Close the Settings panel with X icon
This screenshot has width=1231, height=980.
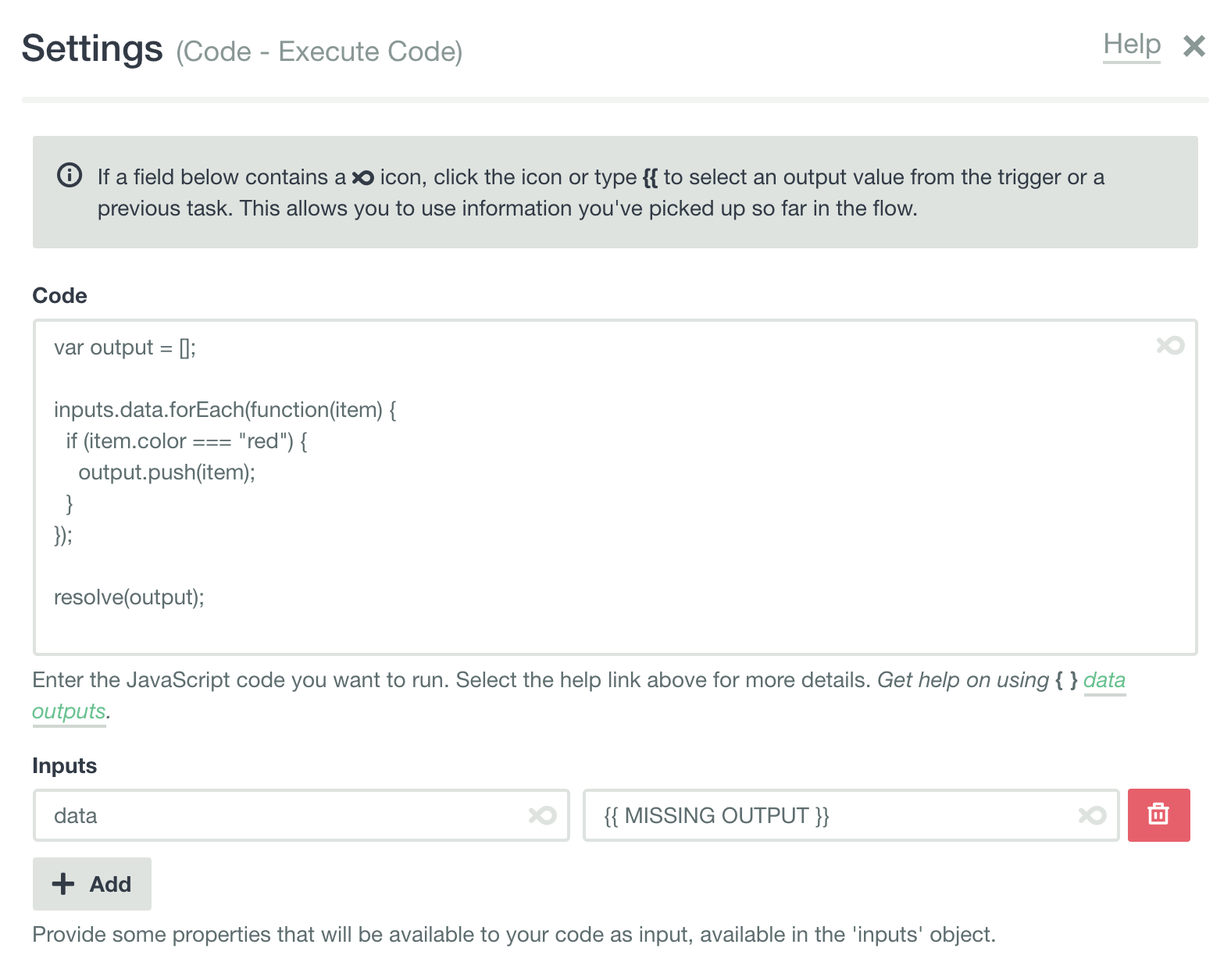pyautogui.click(x=1194, y=46)
